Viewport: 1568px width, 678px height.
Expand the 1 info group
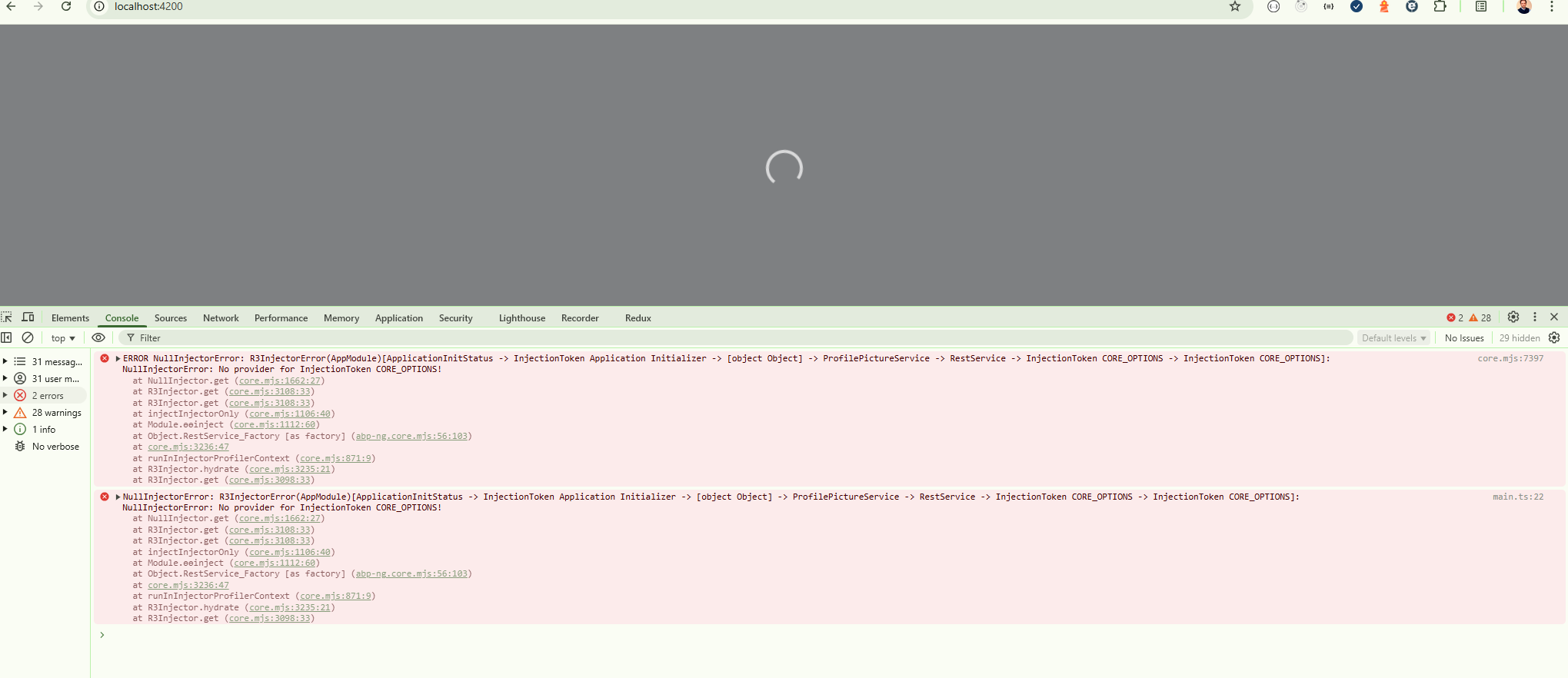tap(5, 429)
